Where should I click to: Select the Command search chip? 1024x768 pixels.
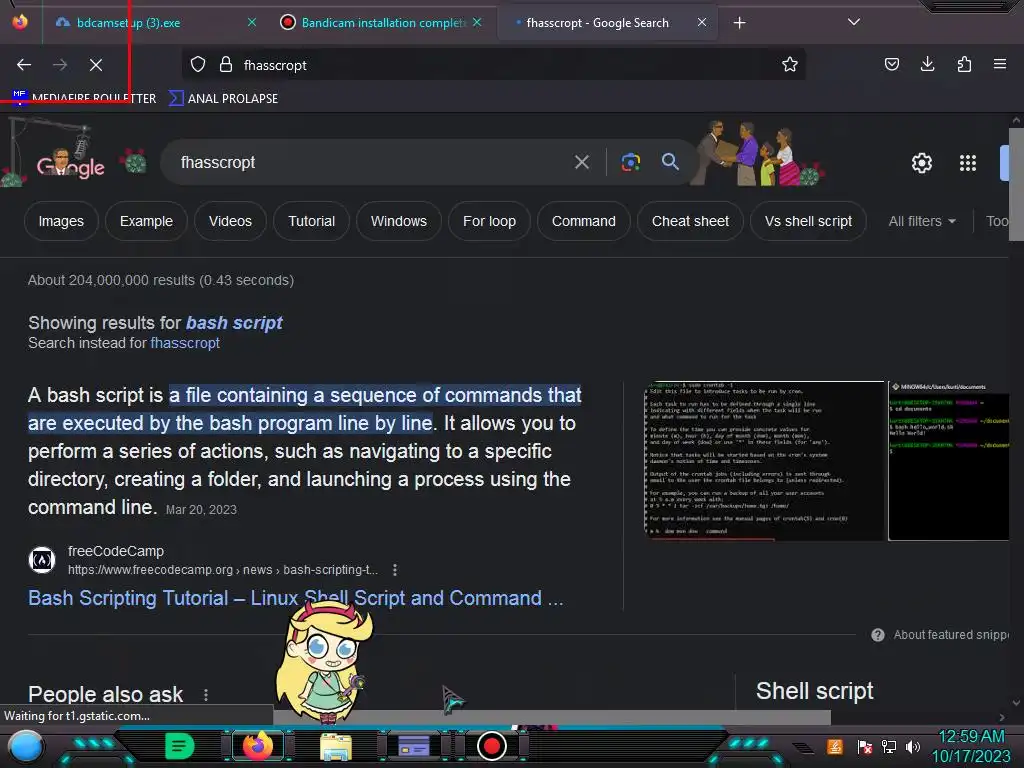584,221
